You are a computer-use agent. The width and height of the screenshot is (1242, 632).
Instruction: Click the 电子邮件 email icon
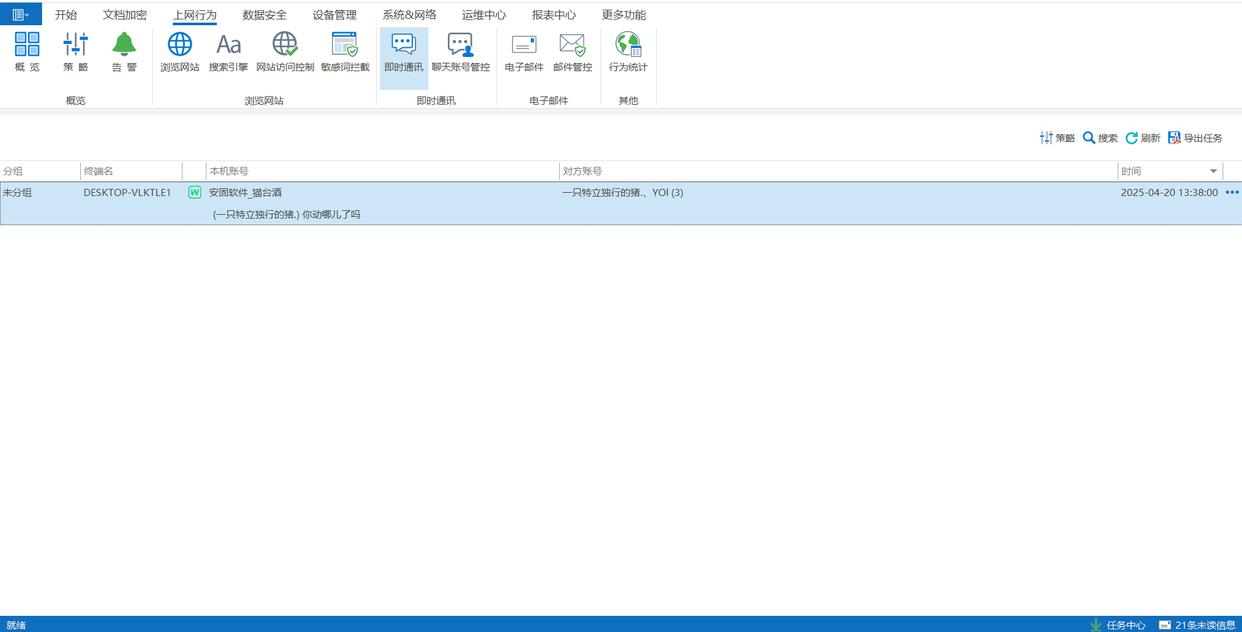(524, 52)
